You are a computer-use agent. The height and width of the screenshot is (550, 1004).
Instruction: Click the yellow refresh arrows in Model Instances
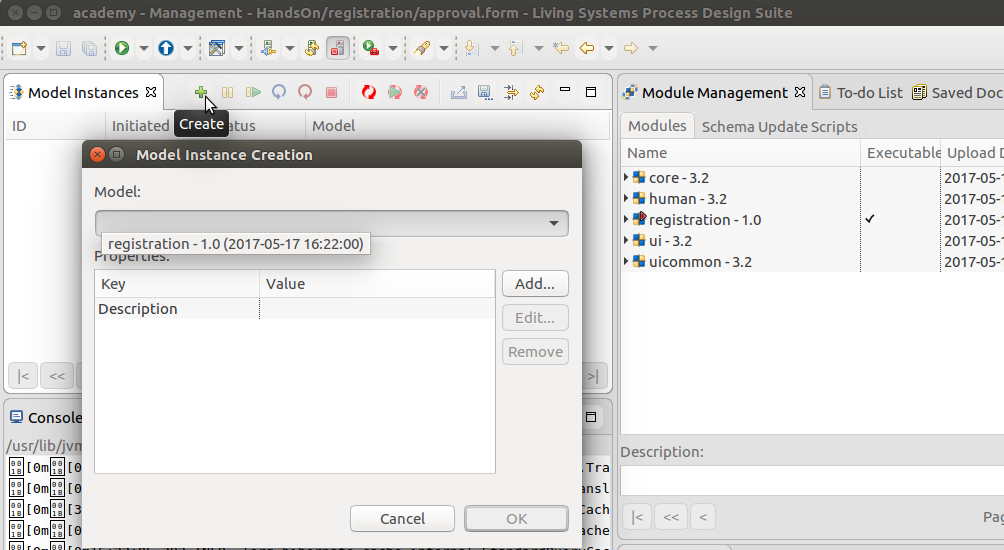pos(537,92)
